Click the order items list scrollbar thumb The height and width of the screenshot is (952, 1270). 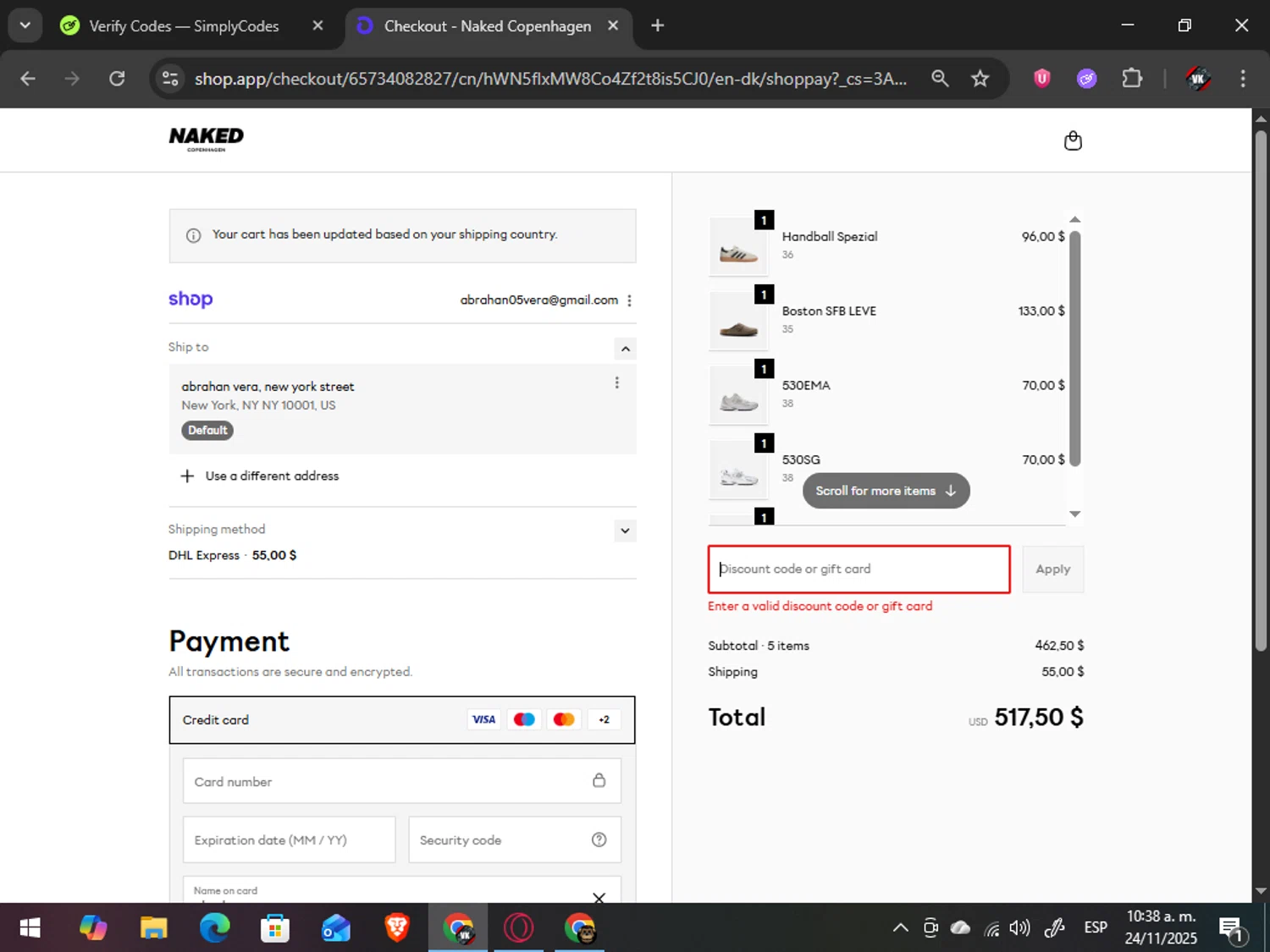pos(1074,349)
